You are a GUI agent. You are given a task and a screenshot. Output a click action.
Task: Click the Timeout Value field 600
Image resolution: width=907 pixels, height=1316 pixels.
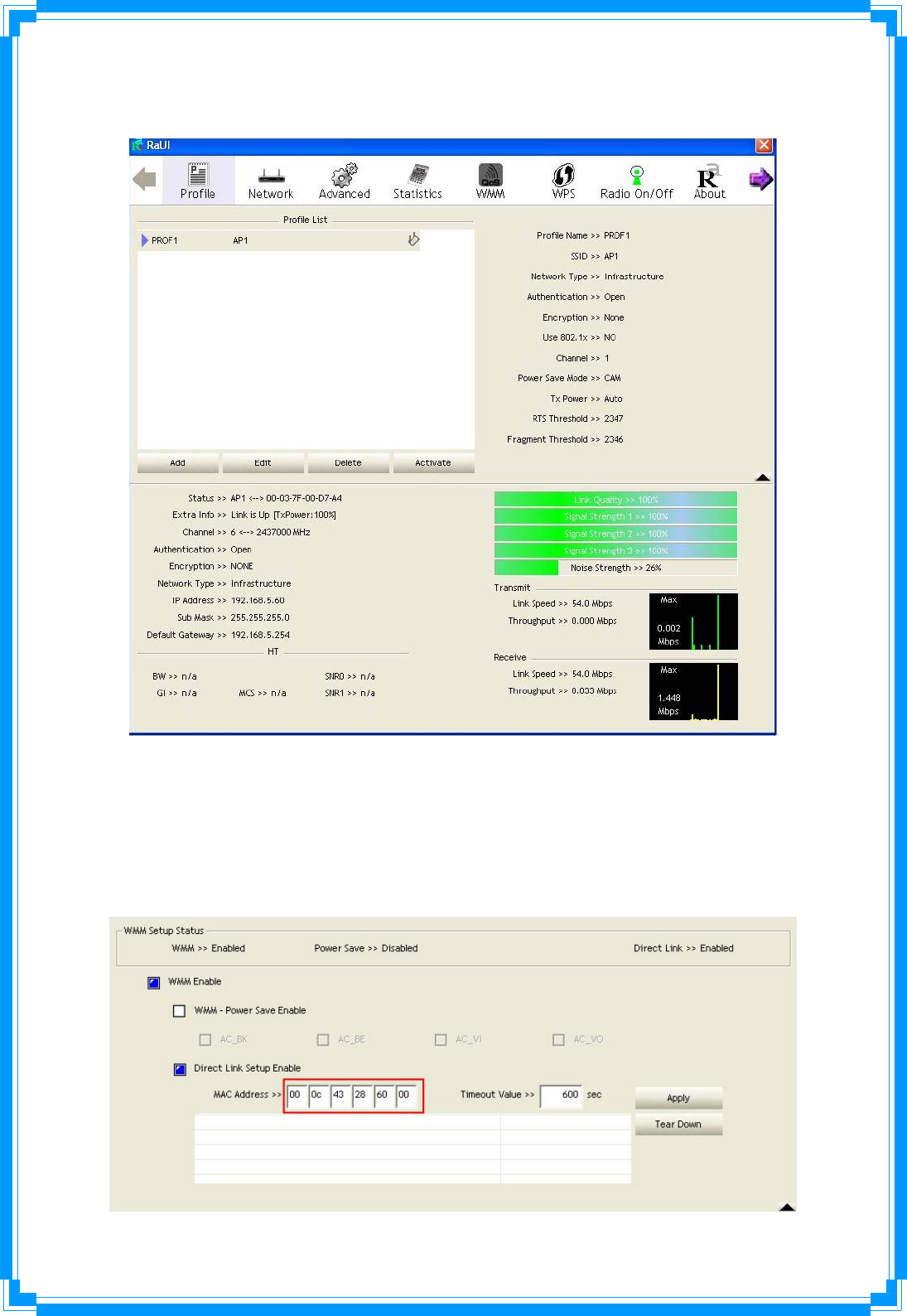point(561,1096)
